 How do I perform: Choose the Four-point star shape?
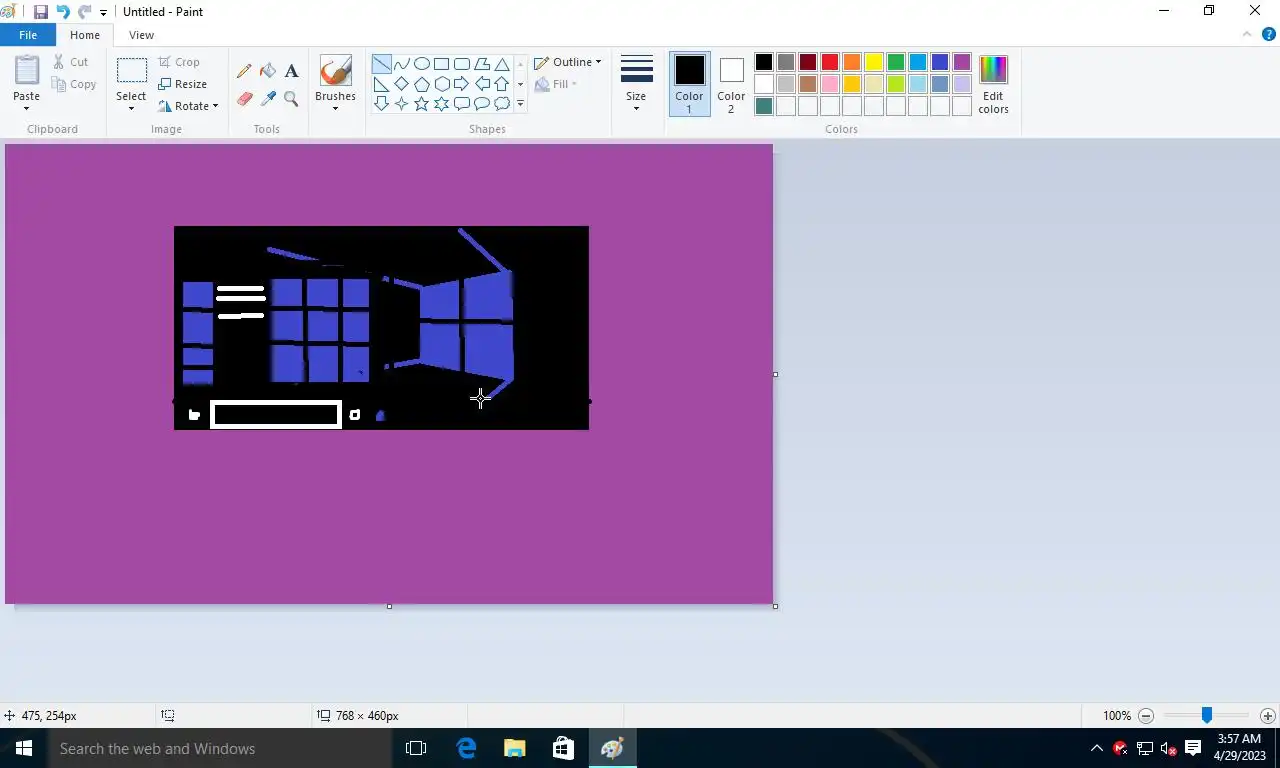401,104
